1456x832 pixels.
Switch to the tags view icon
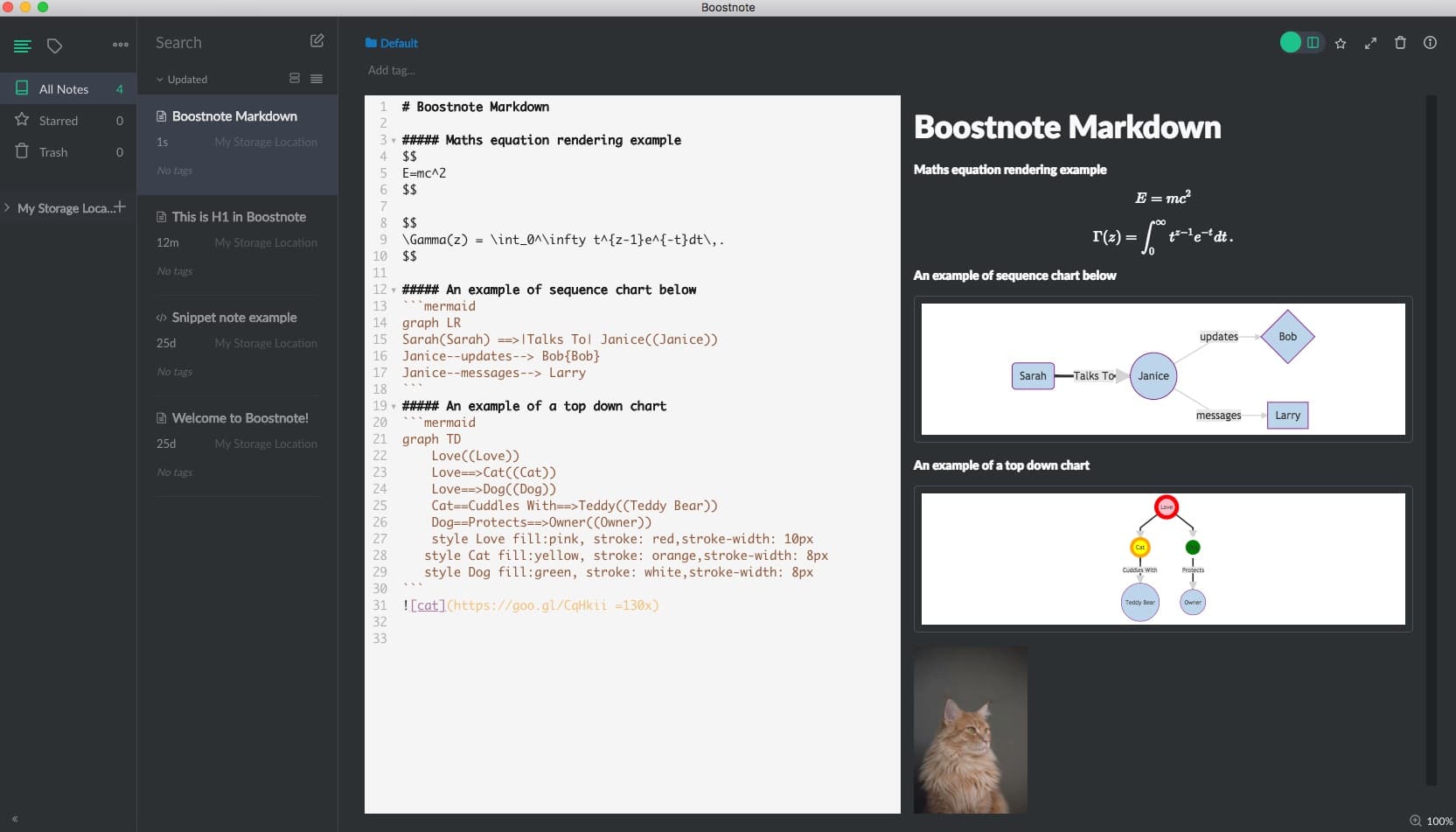54,45
